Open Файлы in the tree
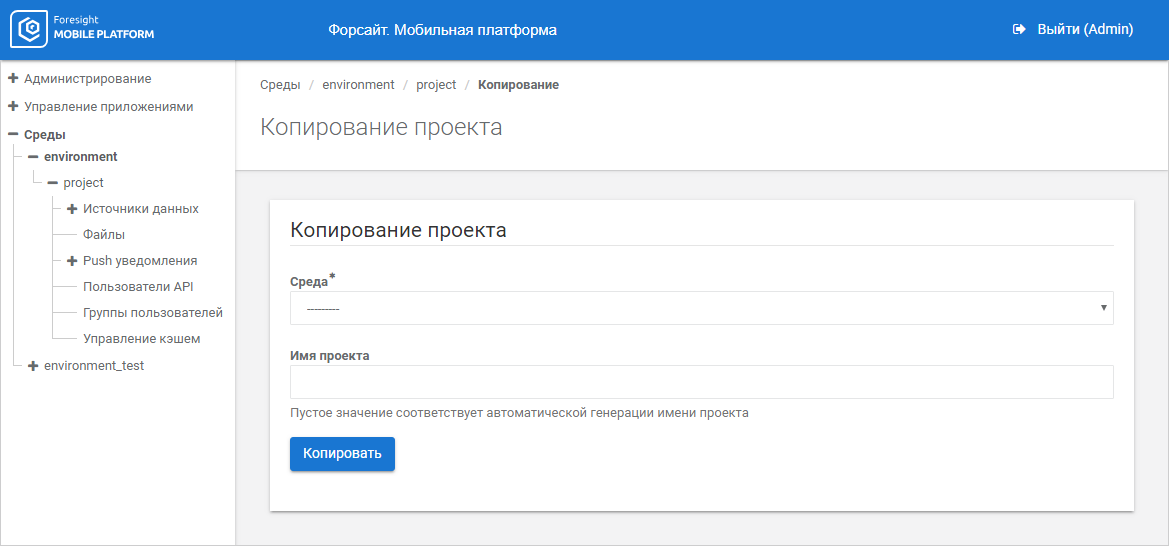Viewport: 1169px width, 546px height. (104, 235)
